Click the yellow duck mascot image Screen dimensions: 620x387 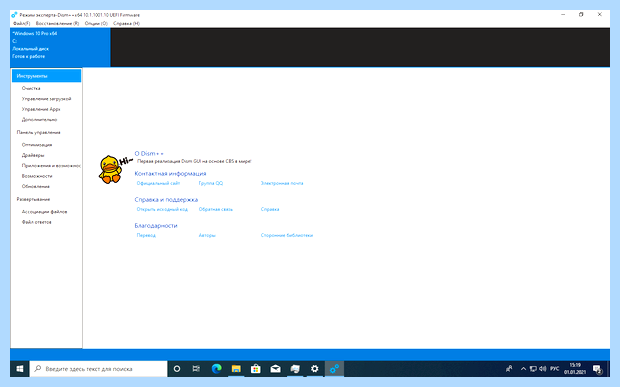click(110, 170)
